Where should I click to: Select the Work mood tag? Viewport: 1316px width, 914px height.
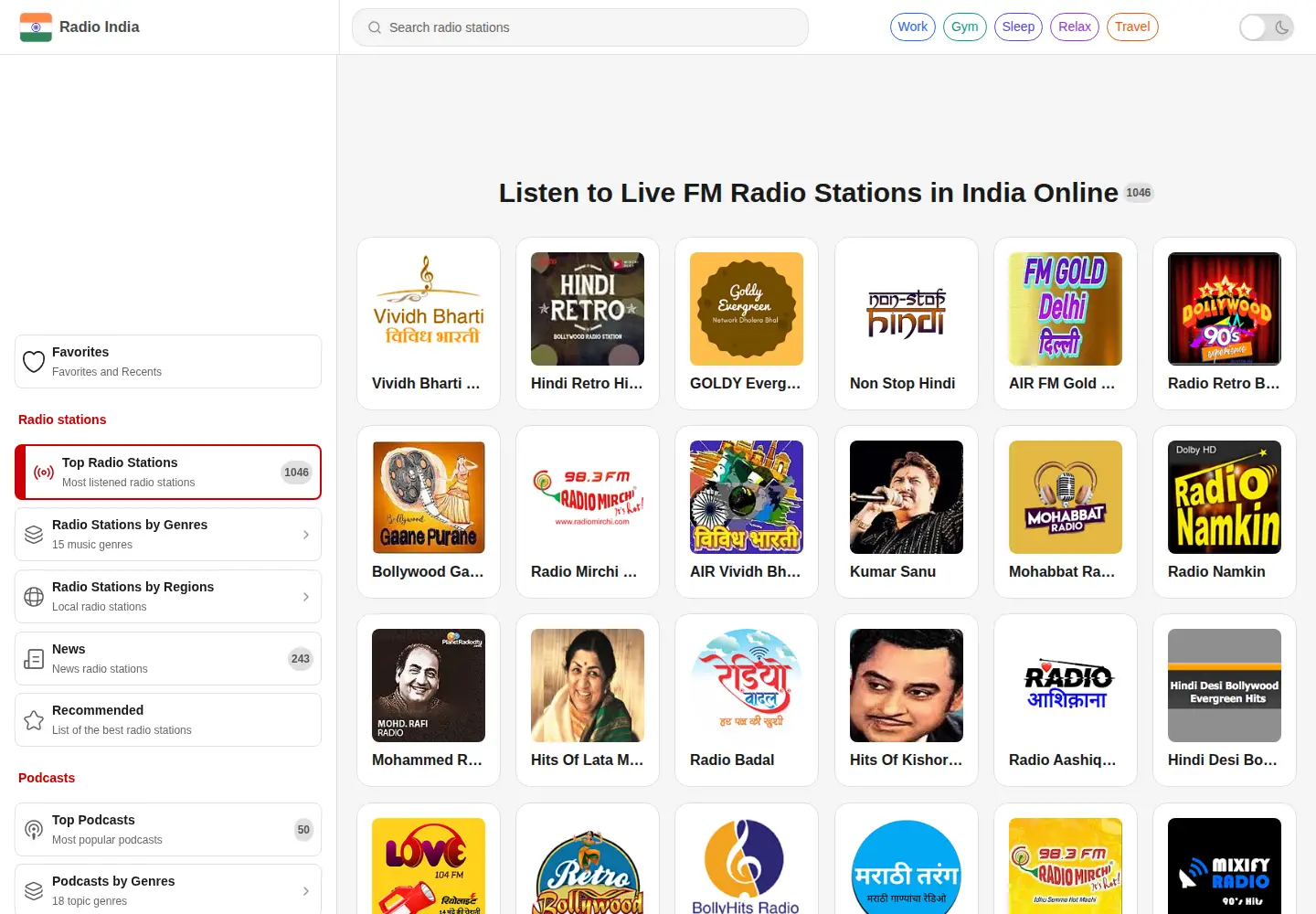913,27
